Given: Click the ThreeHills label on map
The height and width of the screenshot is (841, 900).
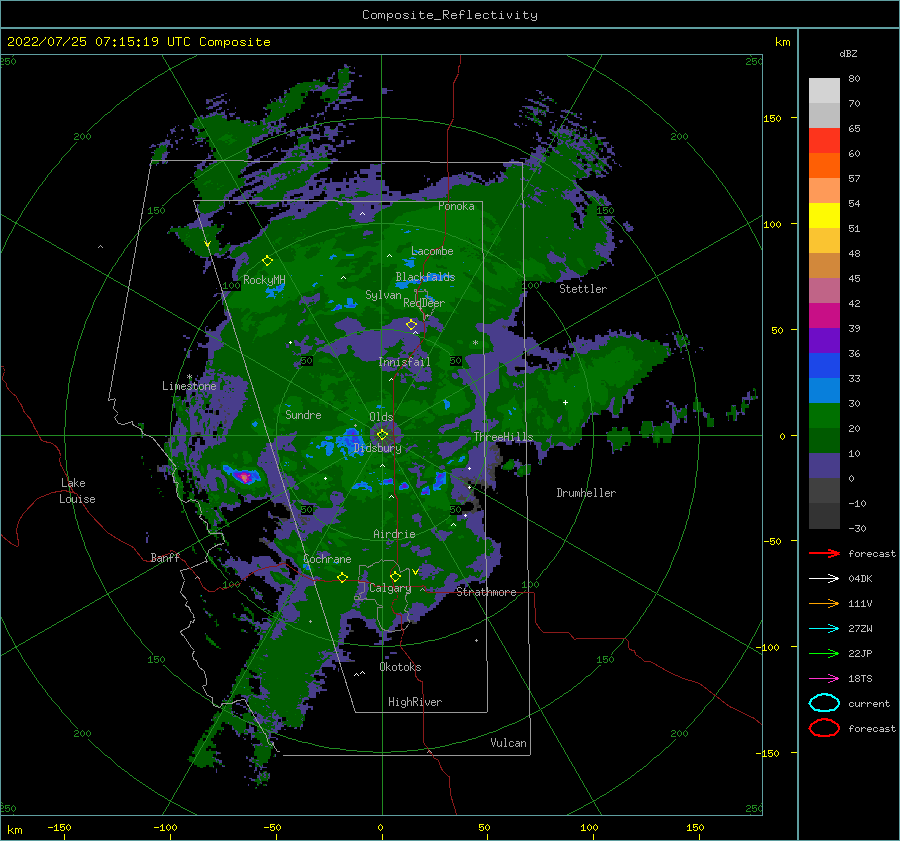Looking at the screenshot, I should pos(503,437).
